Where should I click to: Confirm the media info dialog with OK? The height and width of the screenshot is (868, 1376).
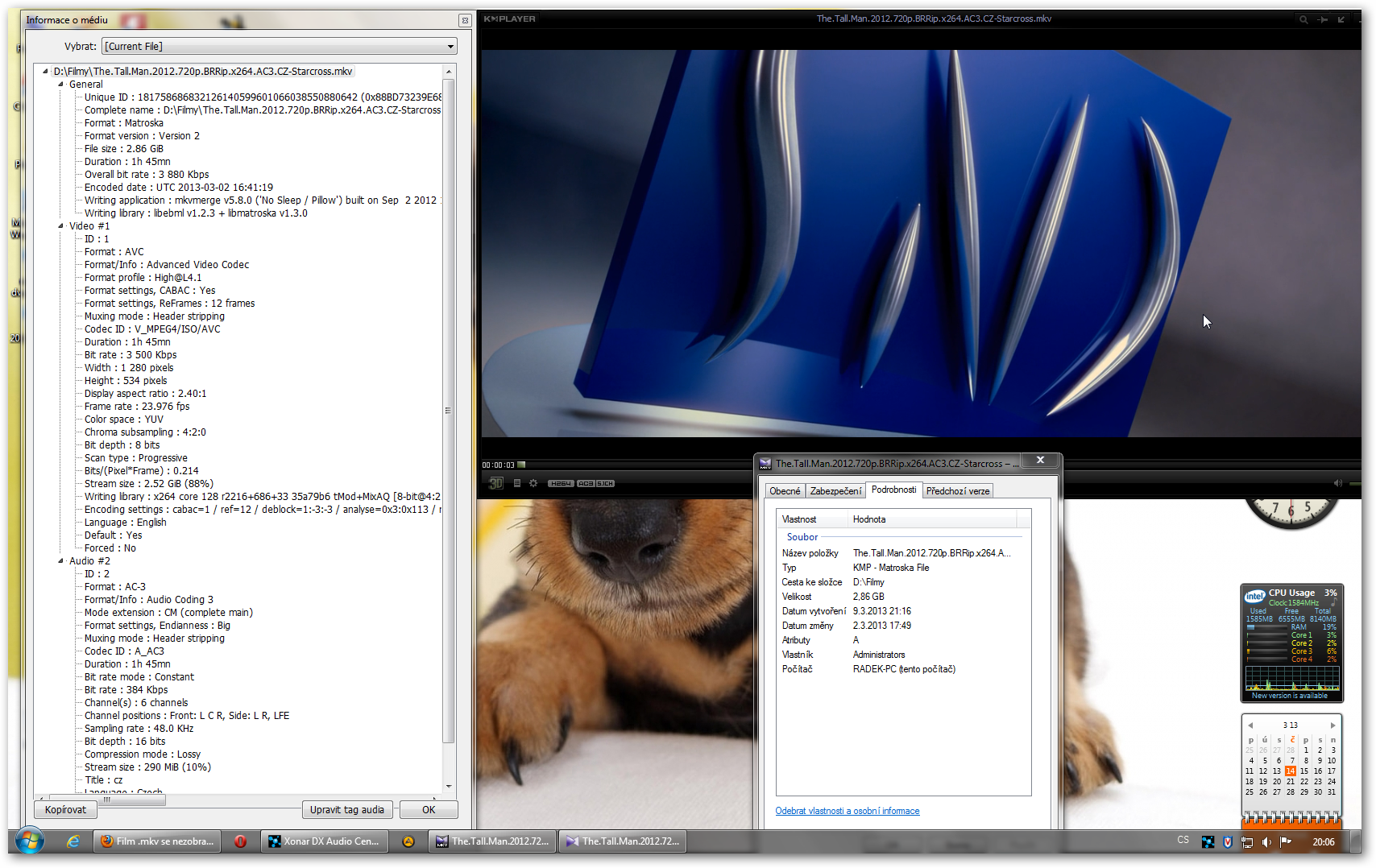tap(429, 810)
